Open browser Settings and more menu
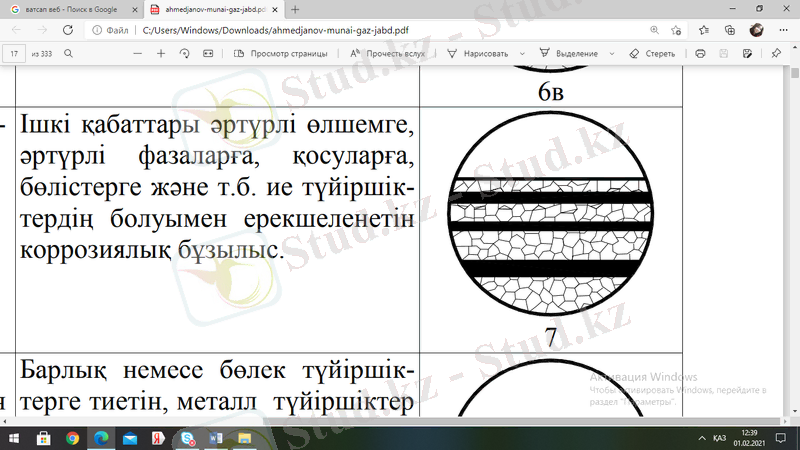The height and width of the screenshot is (450, 800). point(783,30)
